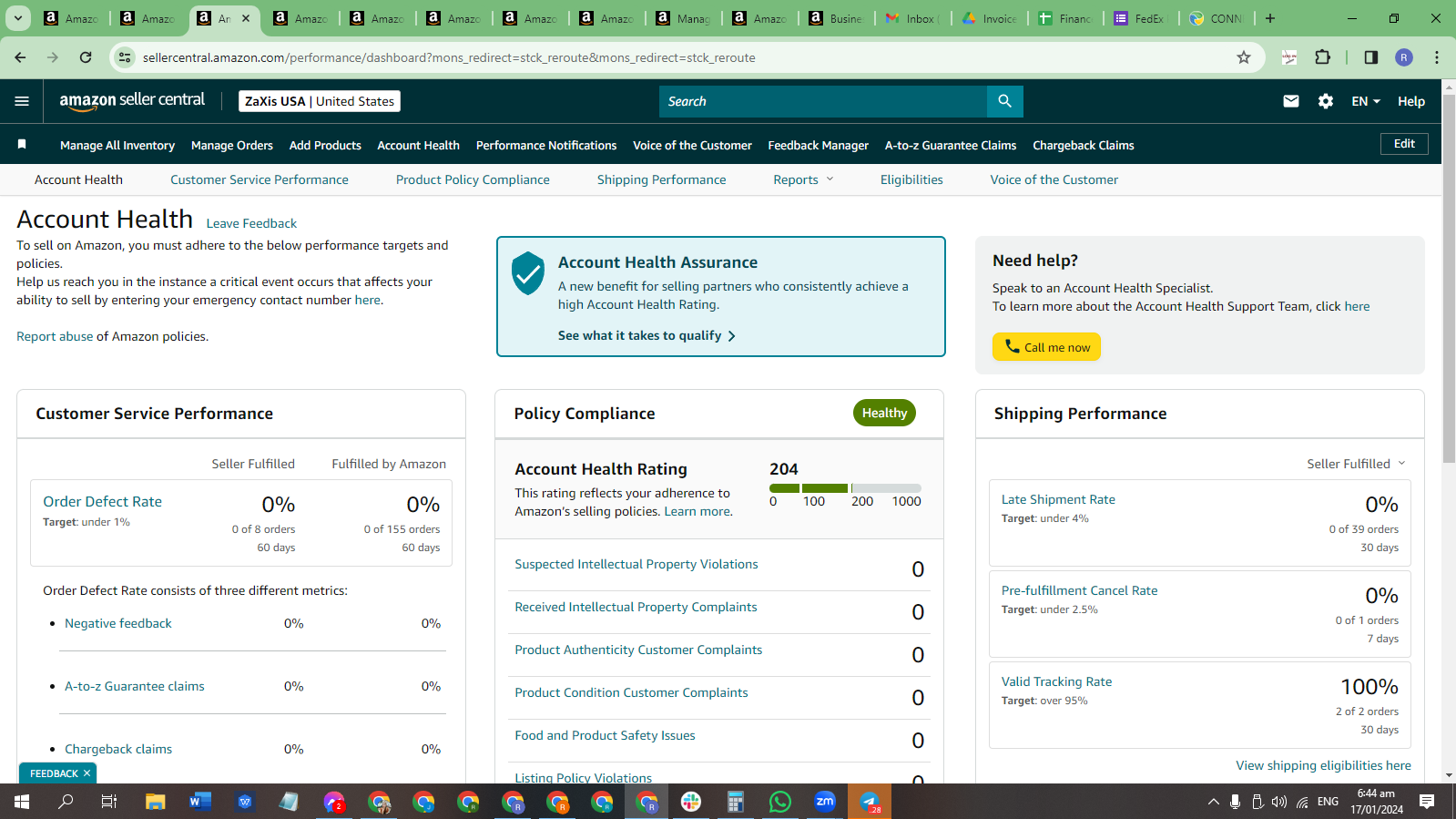Click the Account Health Rating progress bar
This screenshot has height=819, width=1456.
[845, 488]
